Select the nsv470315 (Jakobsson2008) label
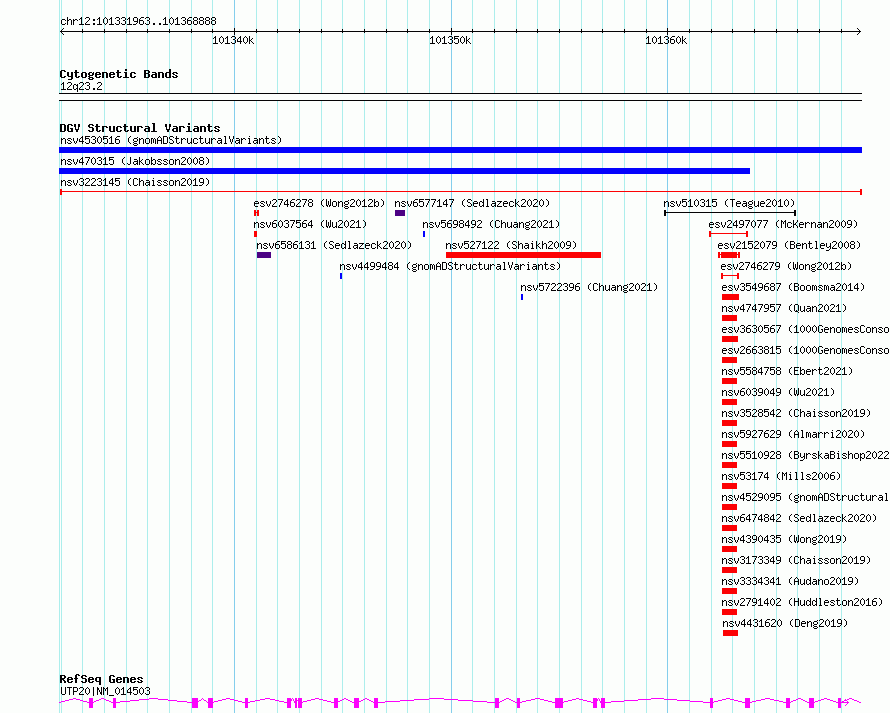This screenshot has height=713, width=890. coord(135,161)
